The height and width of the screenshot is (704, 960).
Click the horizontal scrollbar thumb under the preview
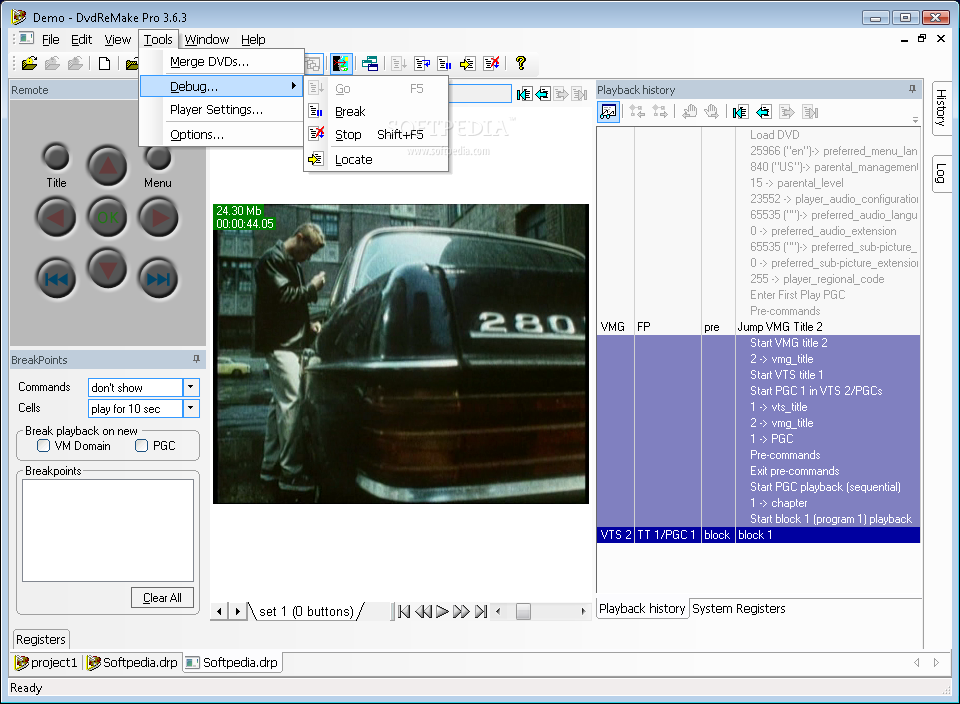click(x=523, y=611)
